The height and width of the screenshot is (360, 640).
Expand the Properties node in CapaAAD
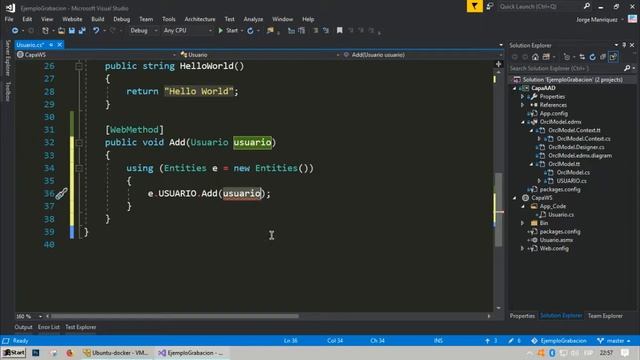coord(522,97)
